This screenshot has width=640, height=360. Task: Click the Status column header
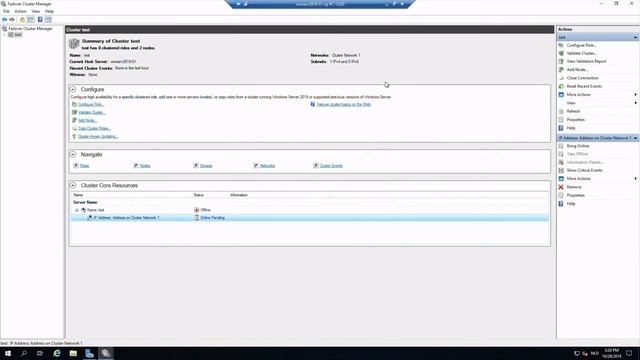(x=198, y=195)
